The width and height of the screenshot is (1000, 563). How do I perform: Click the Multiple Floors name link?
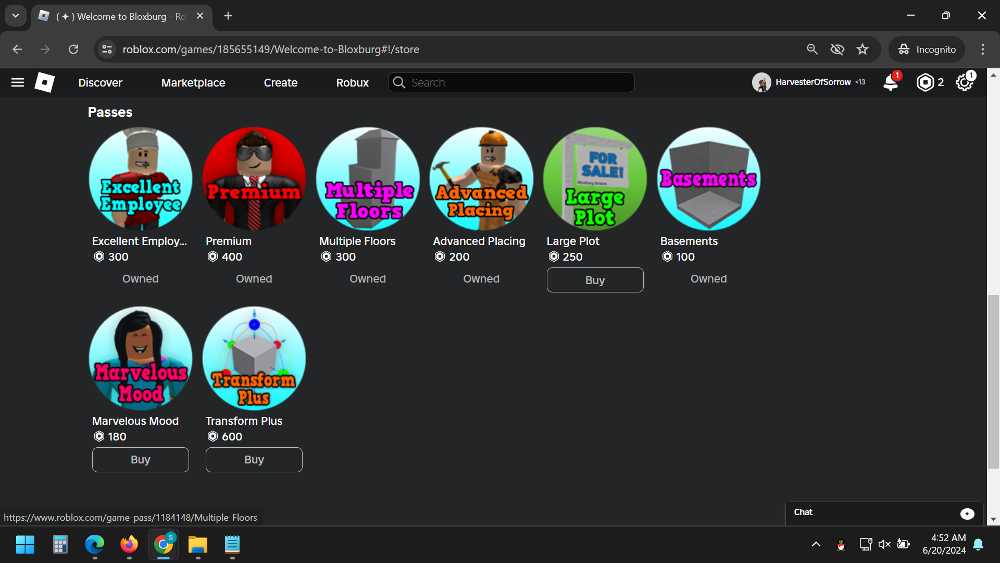tap(357, 241)
